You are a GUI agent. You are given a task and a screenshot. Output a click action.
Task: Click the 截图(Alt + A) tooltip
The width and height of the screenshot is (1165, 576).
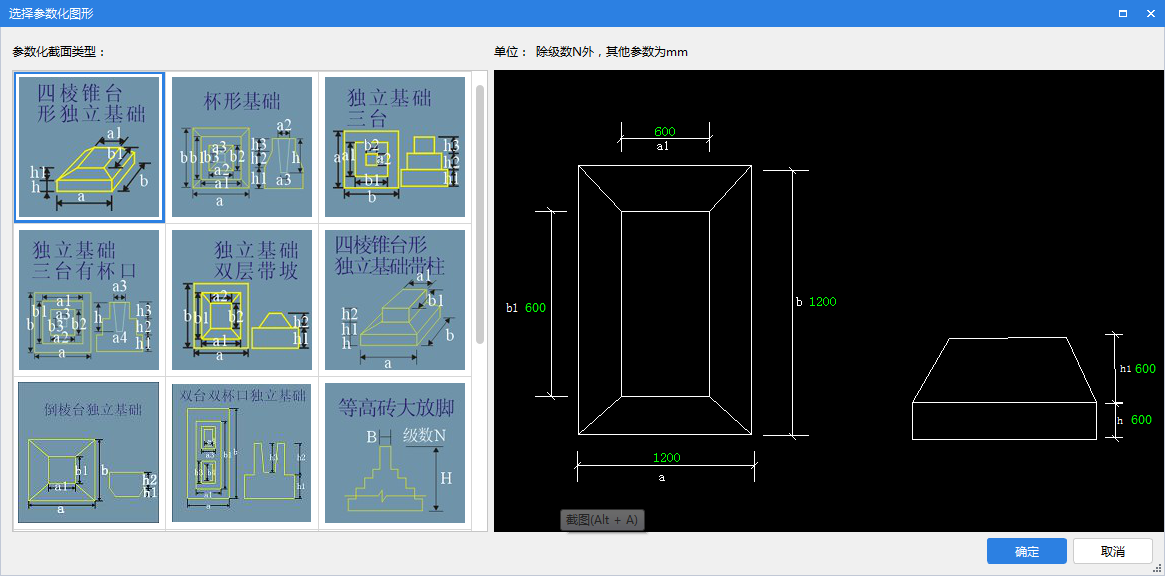(603, 520)
